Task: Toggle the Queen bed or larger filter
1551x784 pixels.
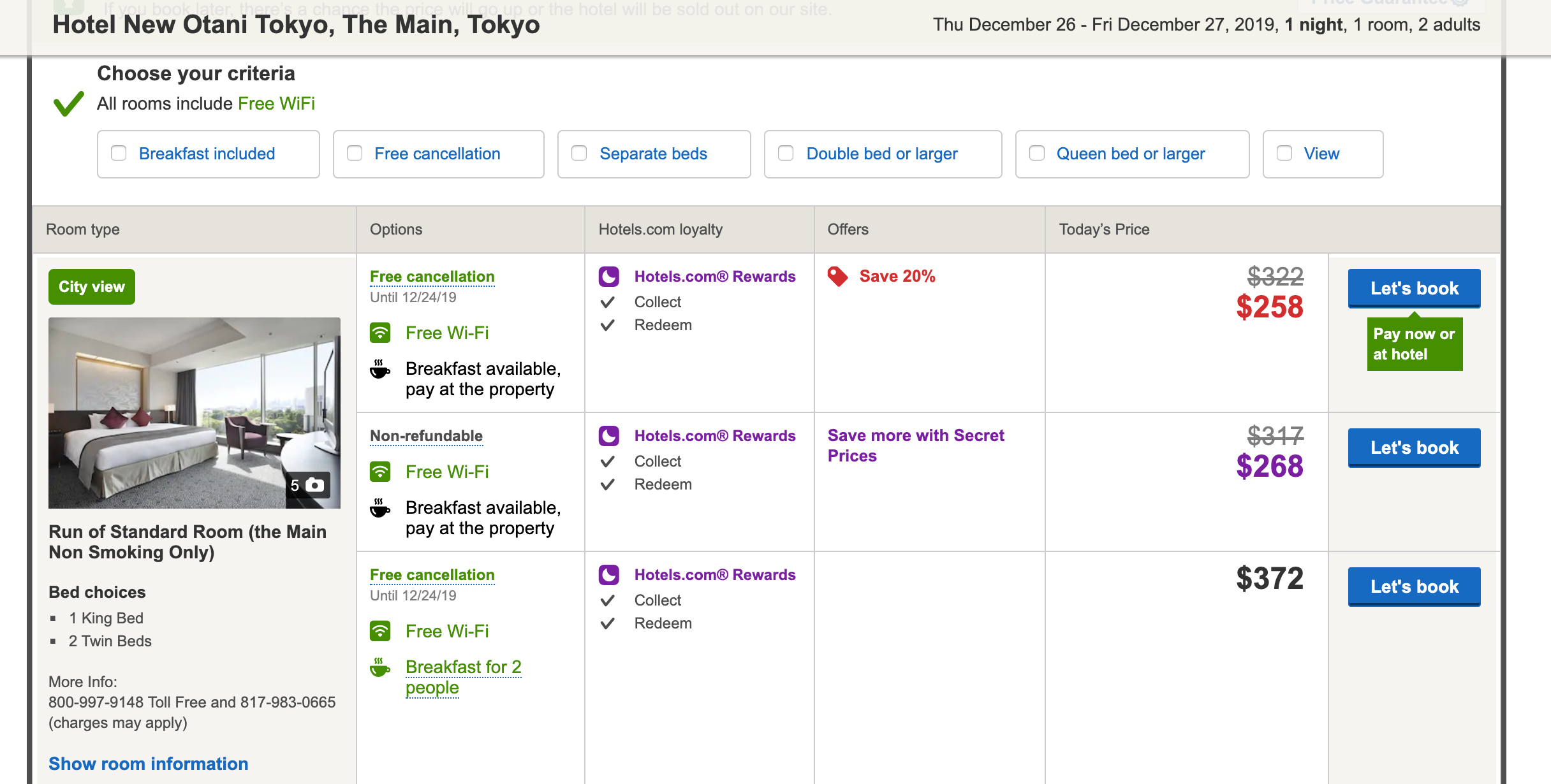Action: 1037,154
